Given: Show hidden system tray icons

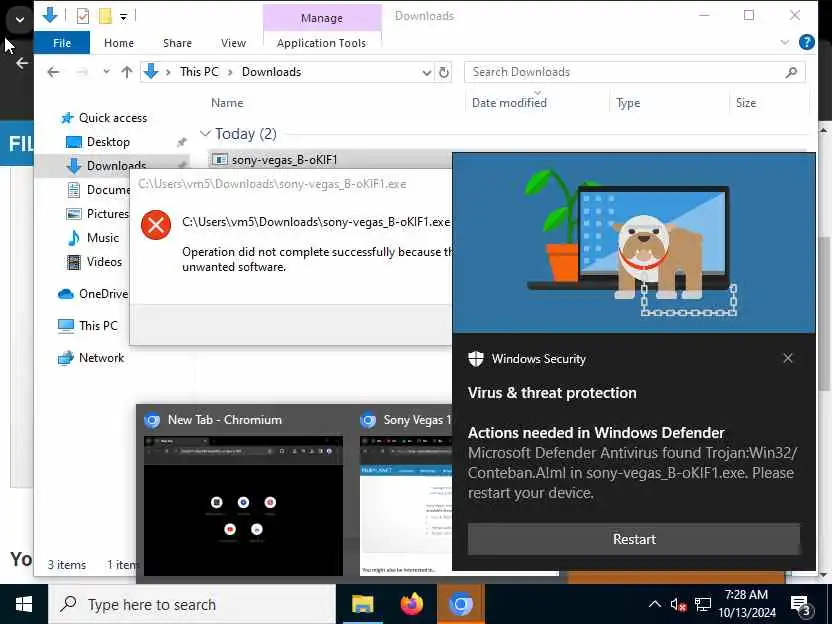Looking at the screenshot, I should pyautogui.click(x=655, y=604).
